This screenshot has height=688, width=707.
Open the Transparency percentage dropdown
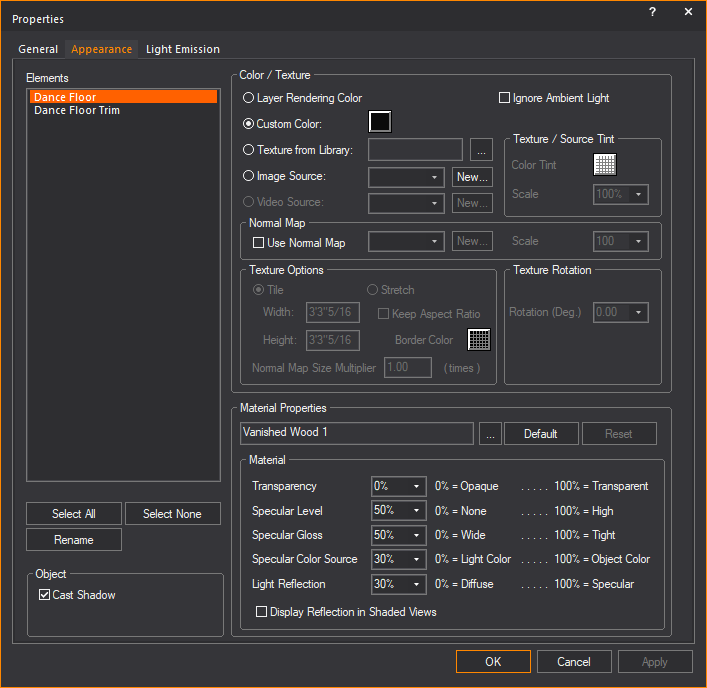399,486
